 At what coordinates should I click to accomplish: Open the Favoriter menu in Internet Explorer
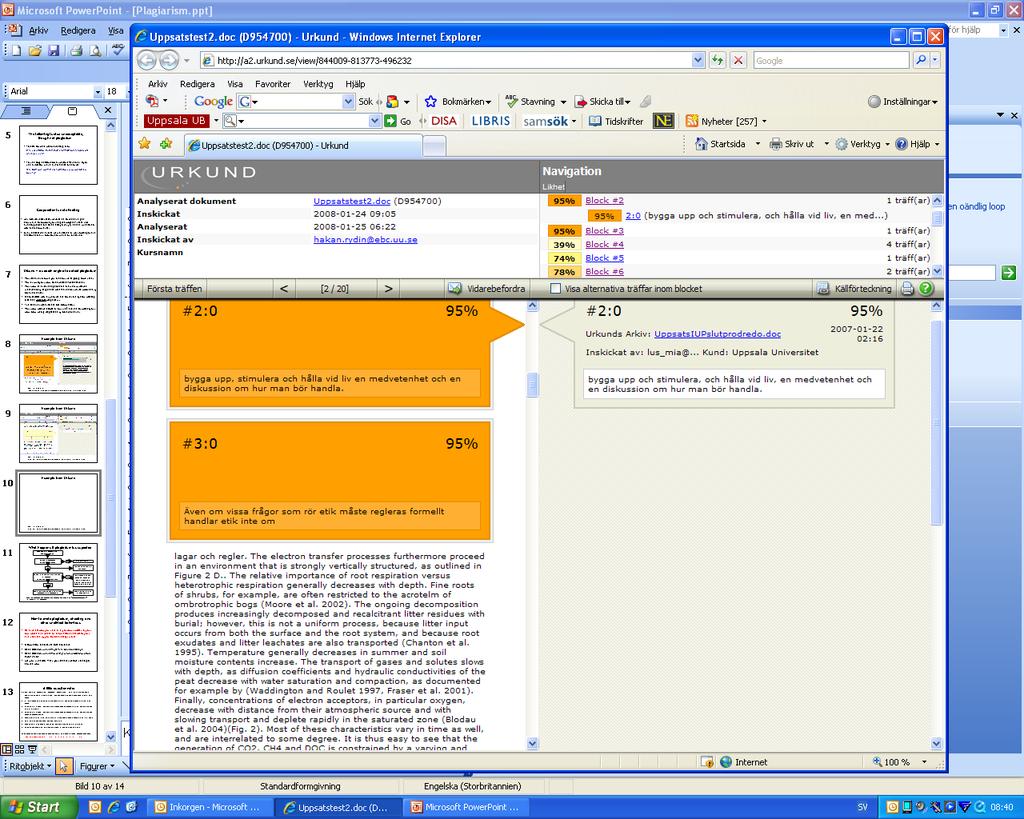click(x=272, y=84)
